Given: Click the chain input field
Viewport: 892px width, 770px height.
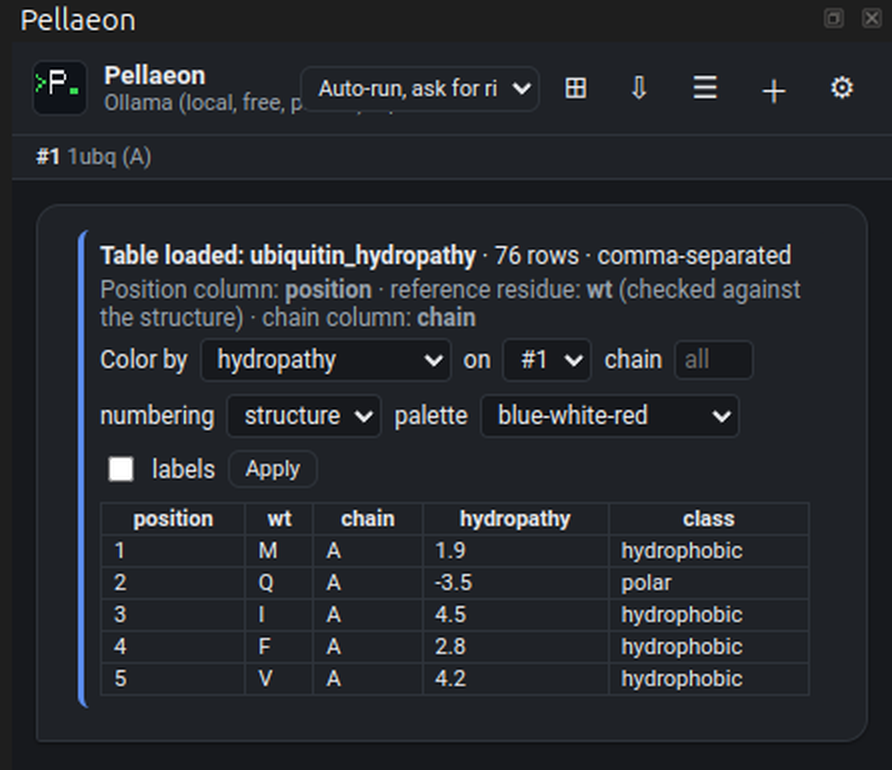Looking at the screenshot, I should click(713, 360).
